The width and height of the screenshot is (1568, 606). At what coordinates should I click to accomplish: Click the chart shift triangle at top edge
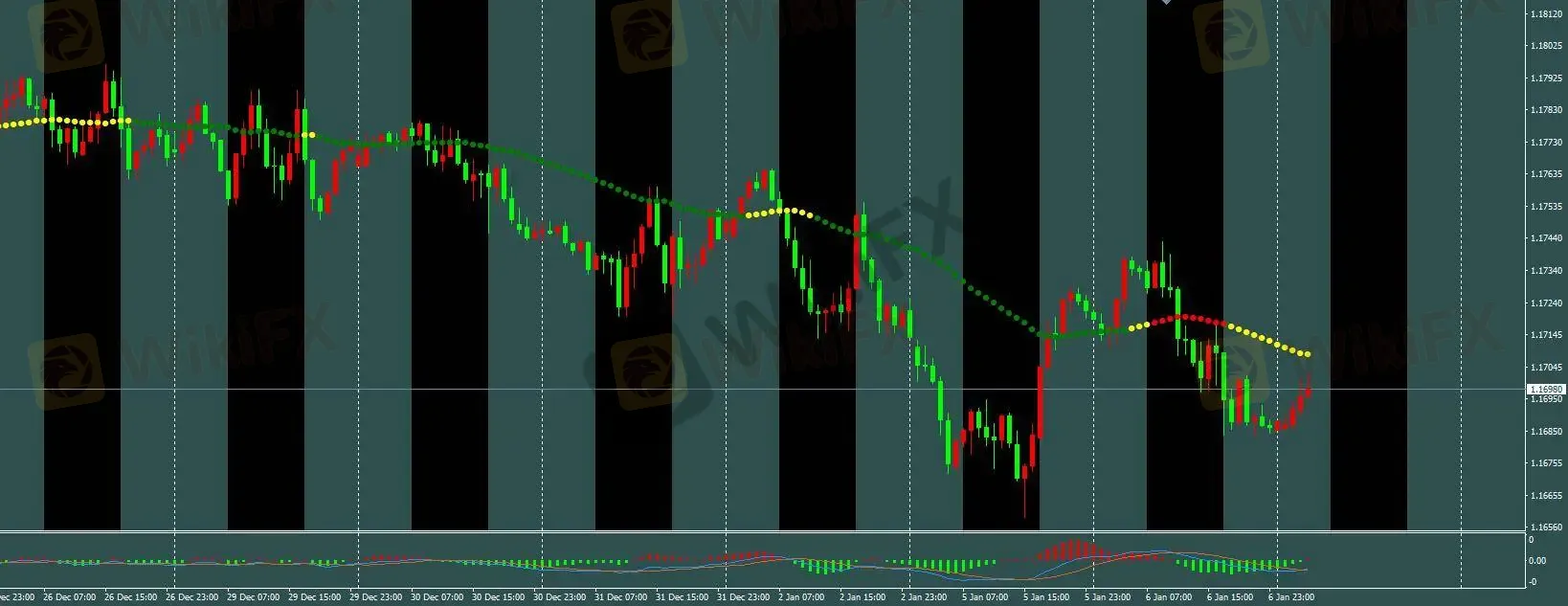click(x=1165, y=3)
